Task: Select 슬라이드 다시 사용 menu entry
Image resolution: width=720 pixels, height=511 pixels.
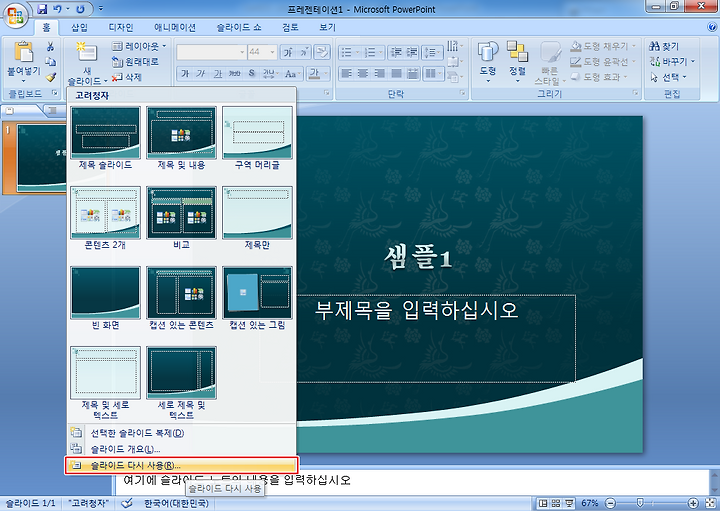Action: point(181,466)
